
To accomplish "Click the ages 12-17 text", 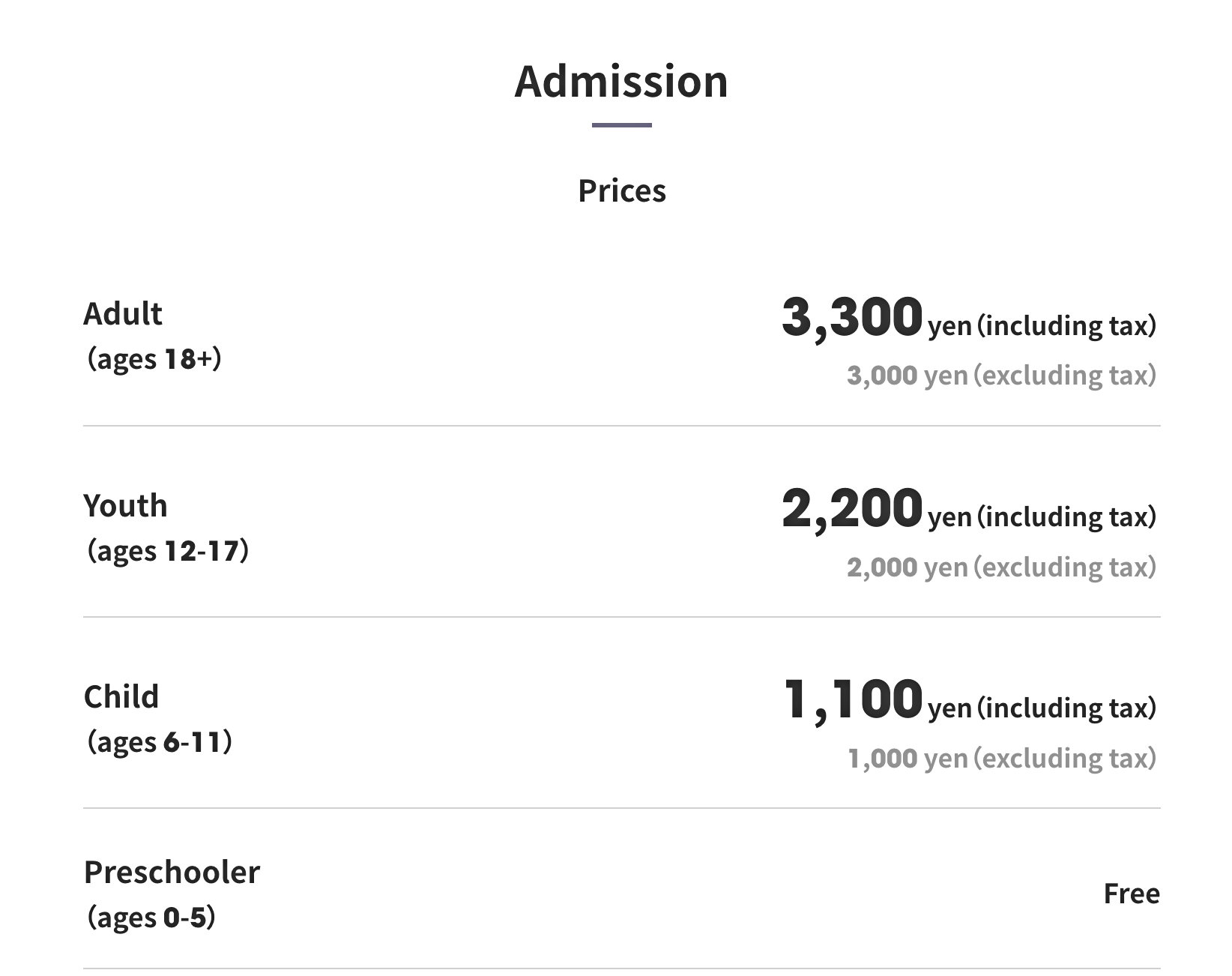I will click(x=168, y=550).
